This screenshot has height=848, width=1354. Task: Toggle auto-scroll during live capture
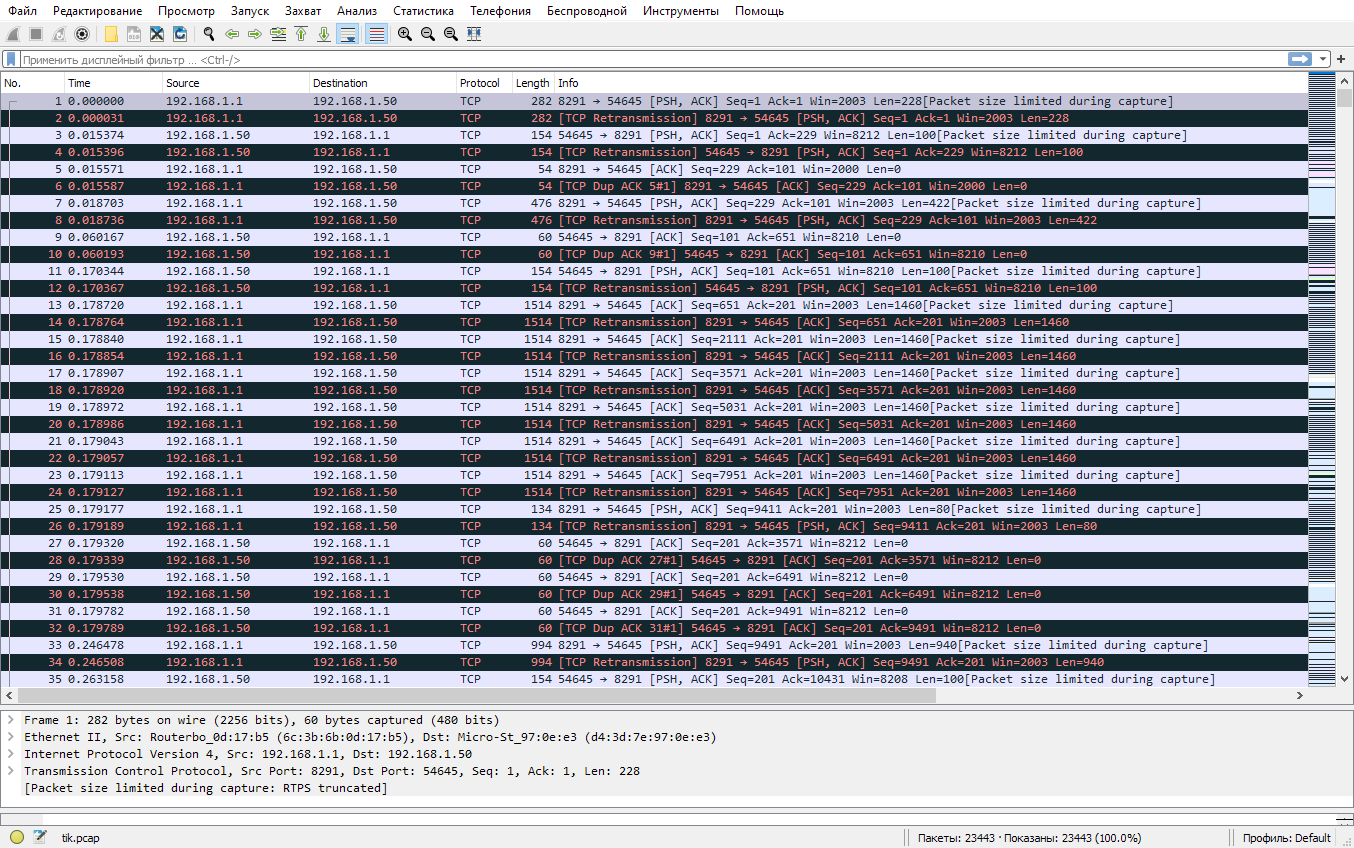[348, 34]
